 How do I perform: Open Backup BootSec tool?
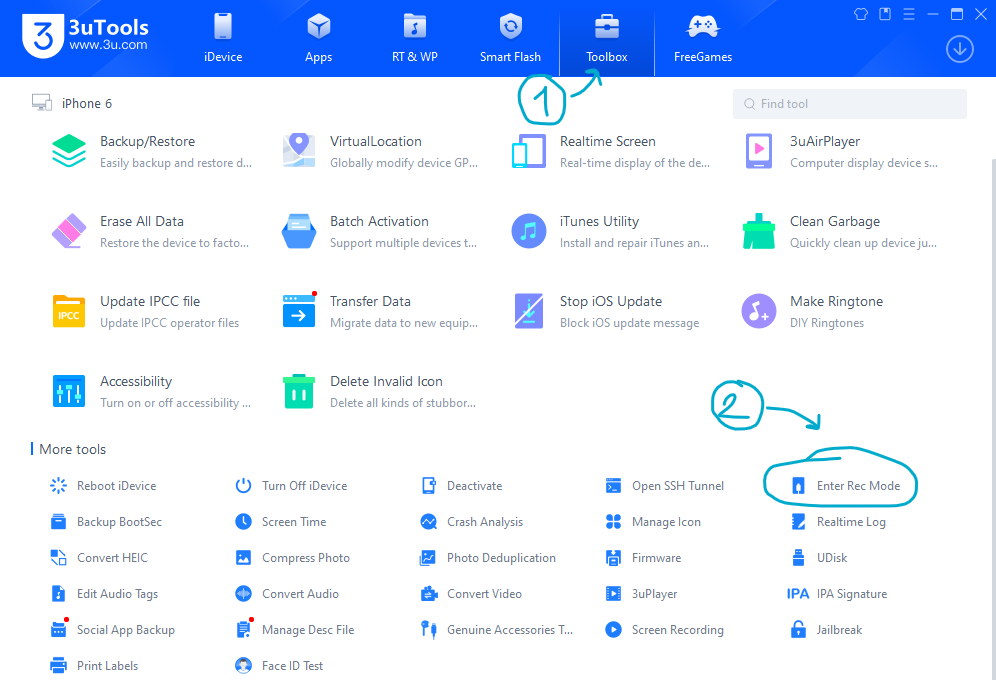click(x=106, y=522)
